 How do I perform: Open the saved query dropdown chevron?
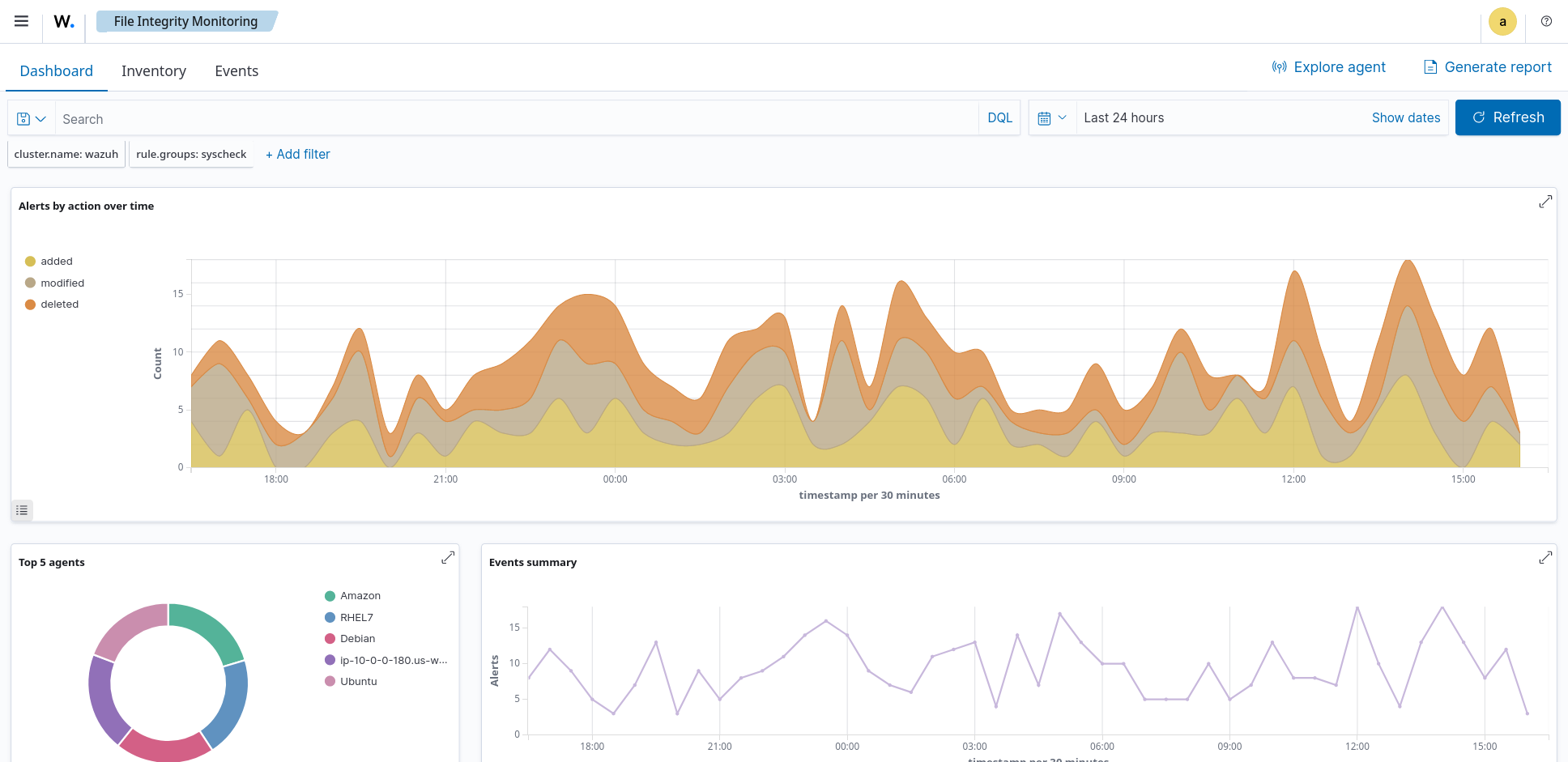(x=40, y=118)
